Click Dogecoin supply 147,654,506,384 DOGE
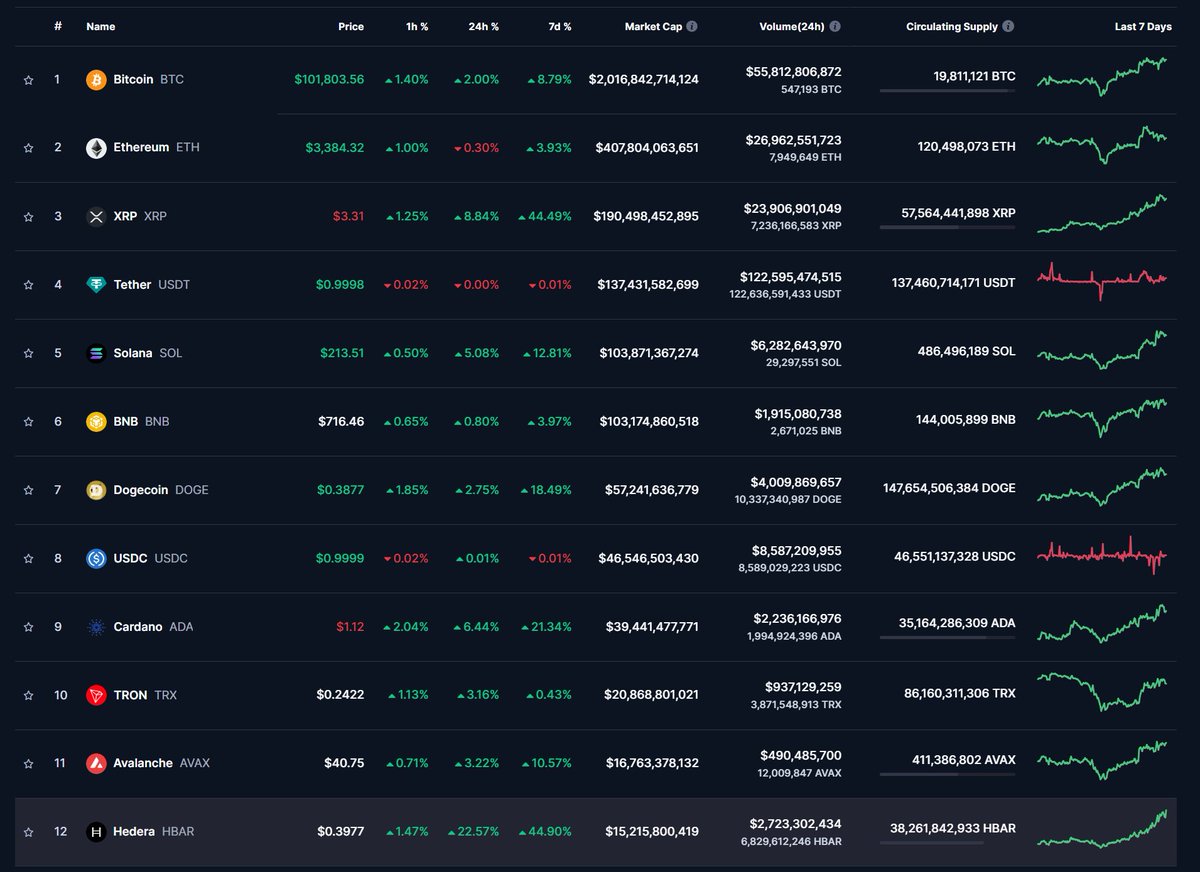 pos(949,489)
